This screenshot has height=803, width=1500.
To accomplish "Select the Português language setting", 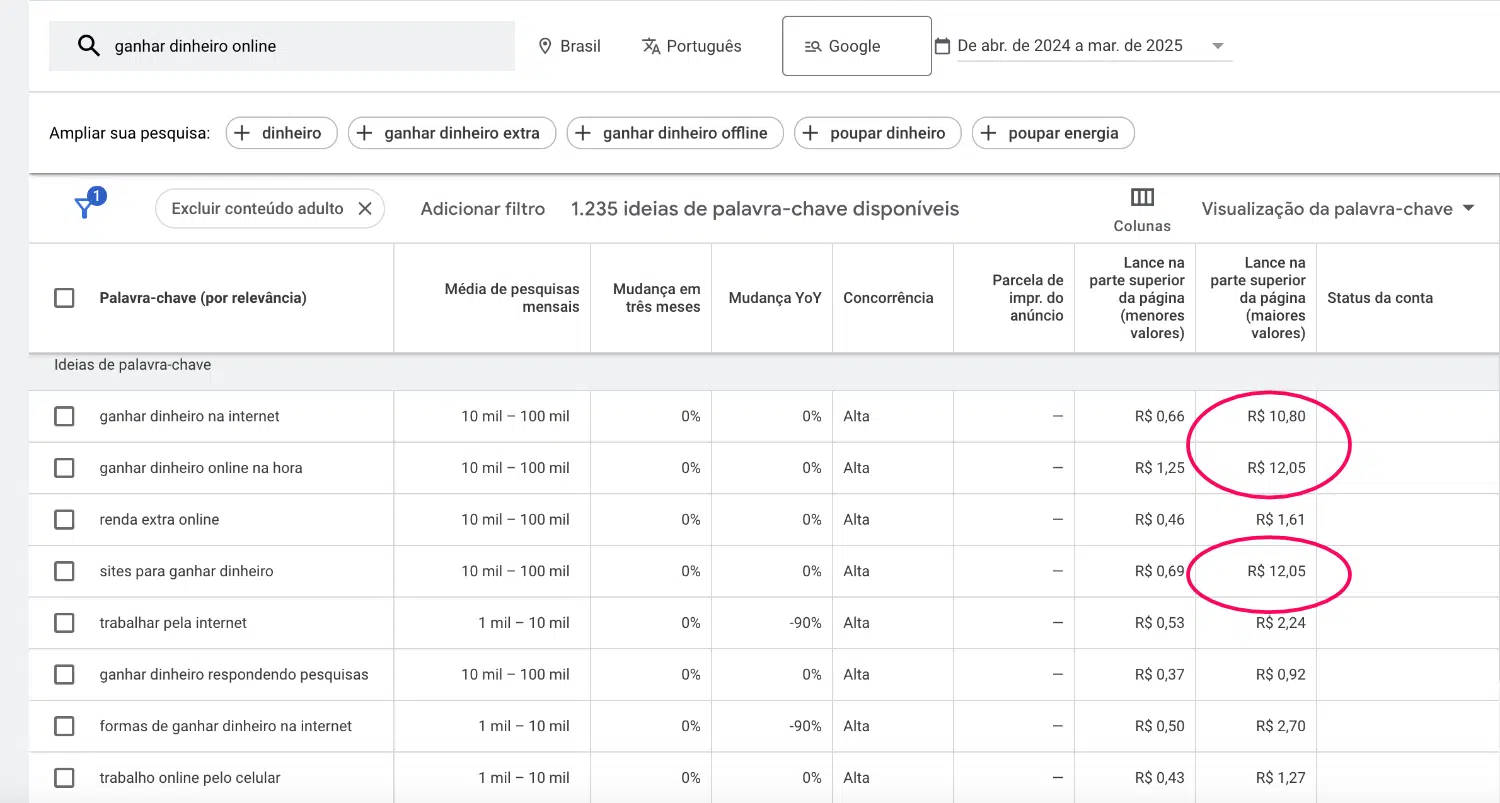I will (690, 45).
